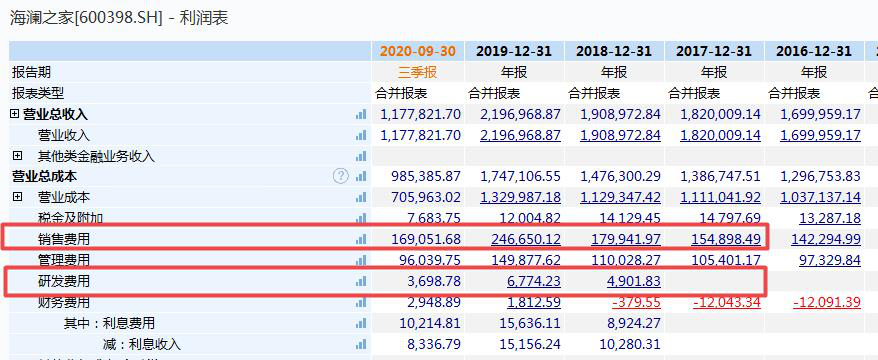
Task: Expand the 其他类金融业务收入 row
Action: click(x=17, y=155)
